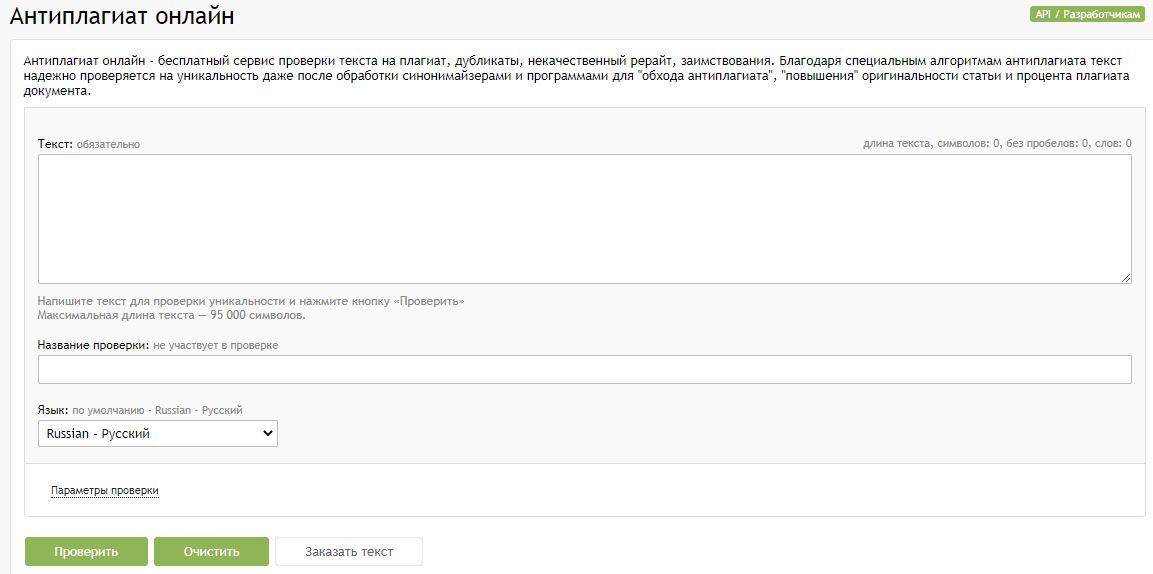Viewport: 1153px width, 574px height.
Task: Expand Параметры проверки section
Action: click(104, 490)
